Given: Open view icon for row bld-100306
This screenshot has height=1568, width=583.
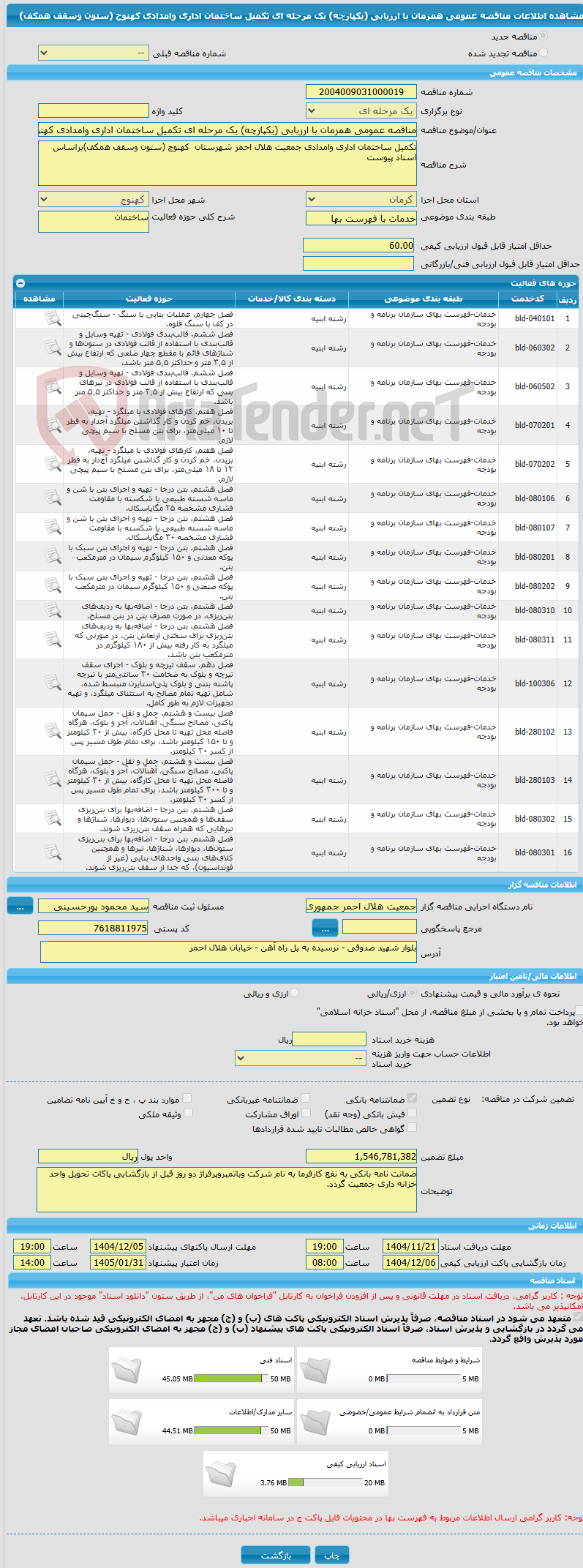Looking at the screenshot, I should [53, 683].
